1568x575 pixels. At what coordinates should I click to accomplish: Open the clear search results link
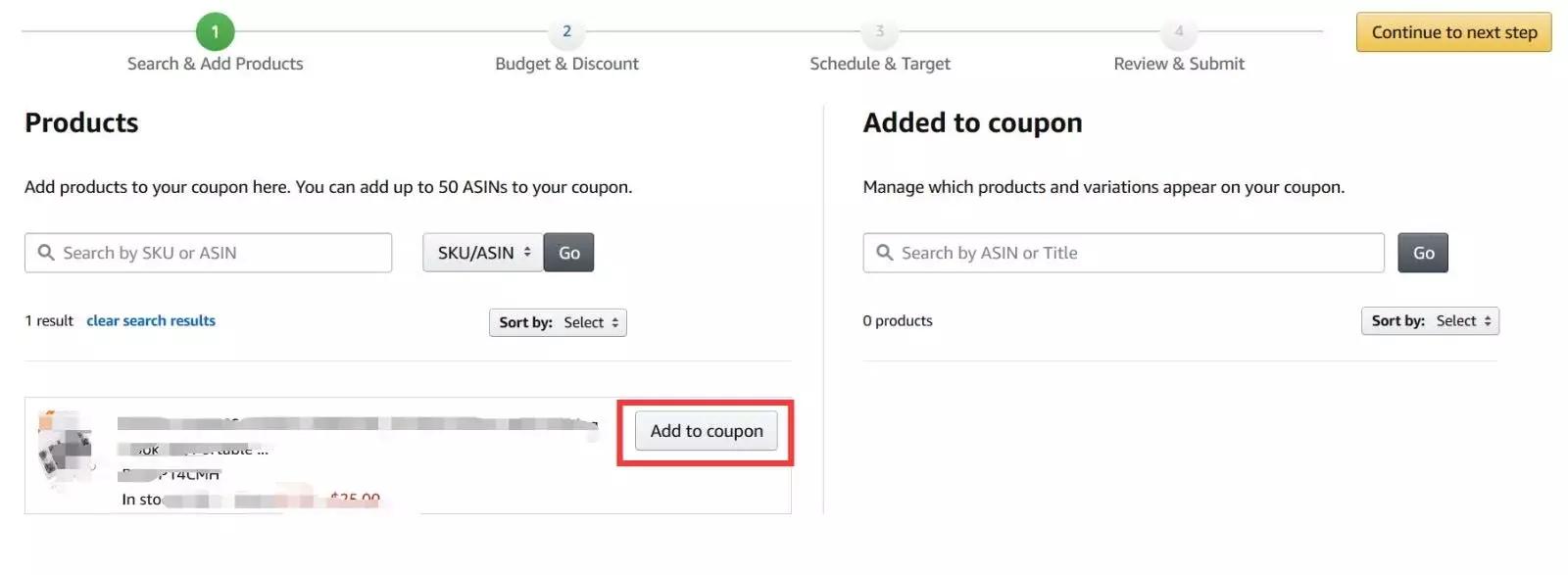click(151, 320)
